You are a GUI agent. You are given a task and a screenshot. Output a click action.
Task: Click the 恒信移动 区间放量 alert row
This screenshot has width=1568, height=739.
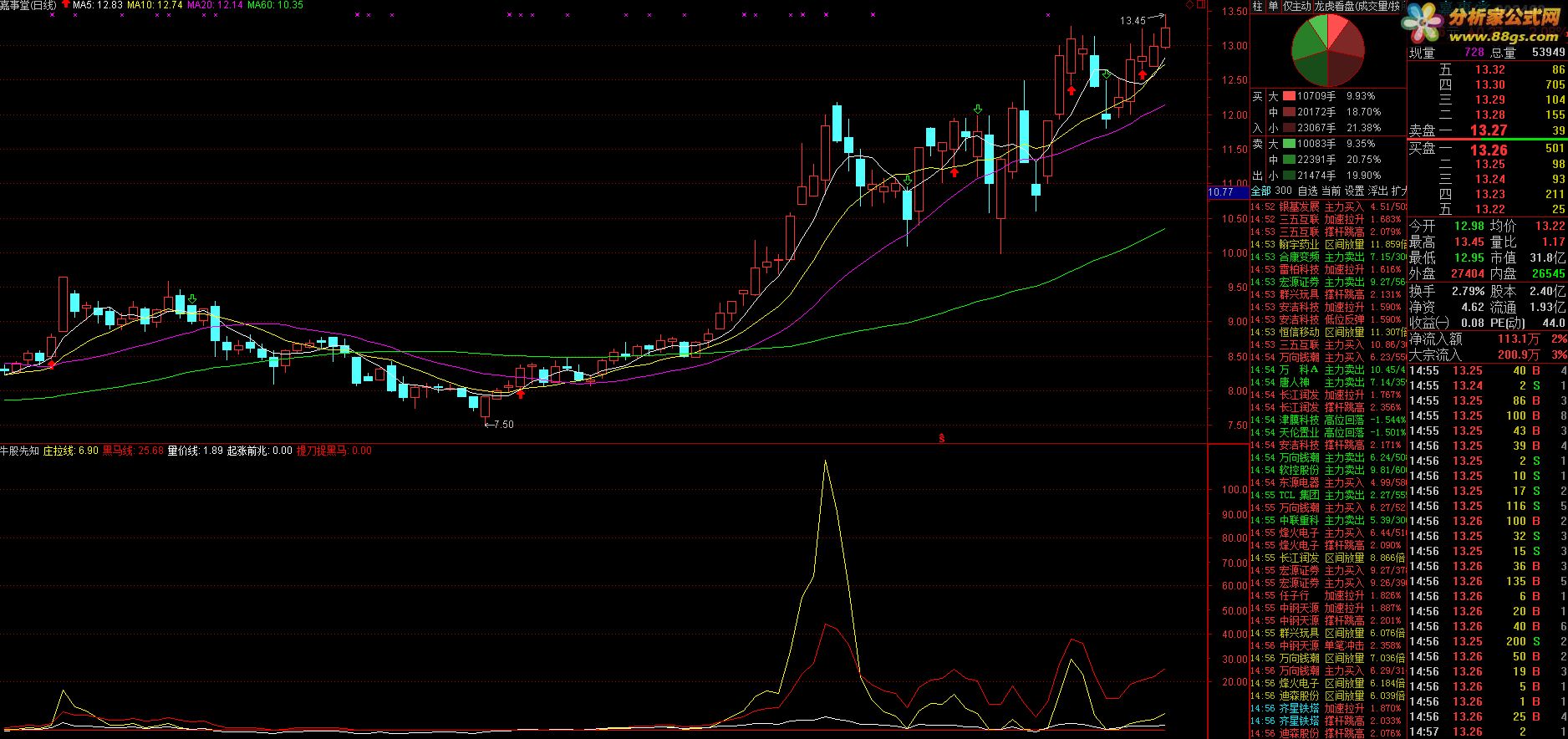pos(1328,332)
